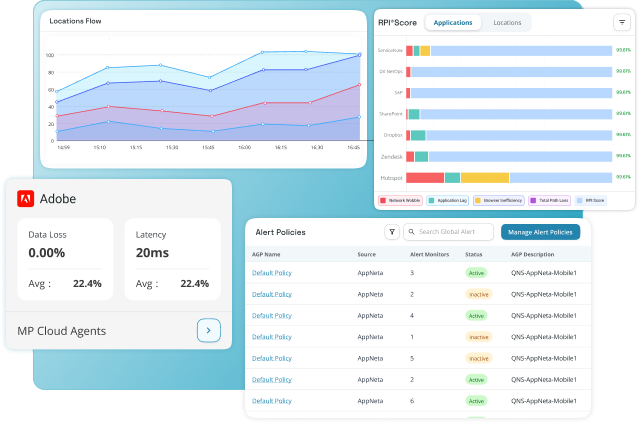This screenshot has height=425, width=639.
Task: Open the last Default Policy link with 6 monitors
Action: point(271,401)
